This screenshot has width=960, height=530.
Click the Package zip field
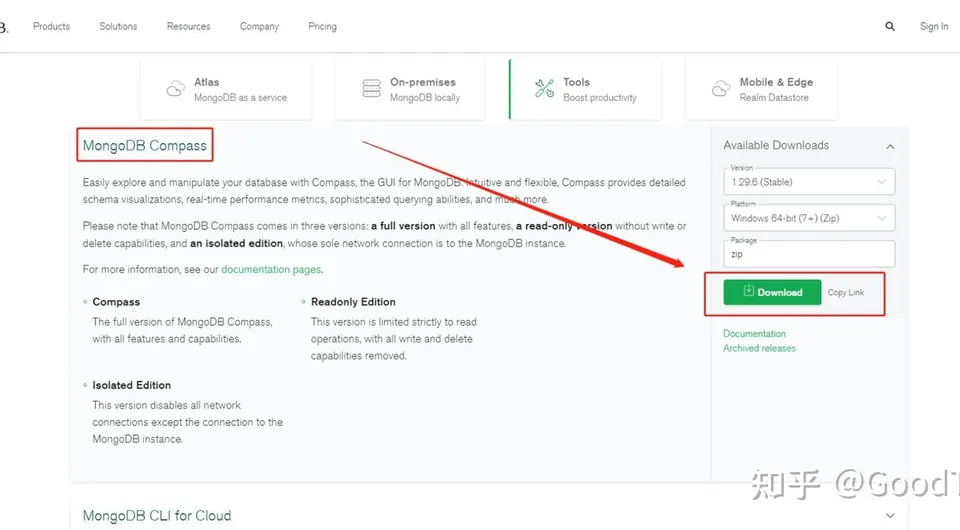[809, 254]
